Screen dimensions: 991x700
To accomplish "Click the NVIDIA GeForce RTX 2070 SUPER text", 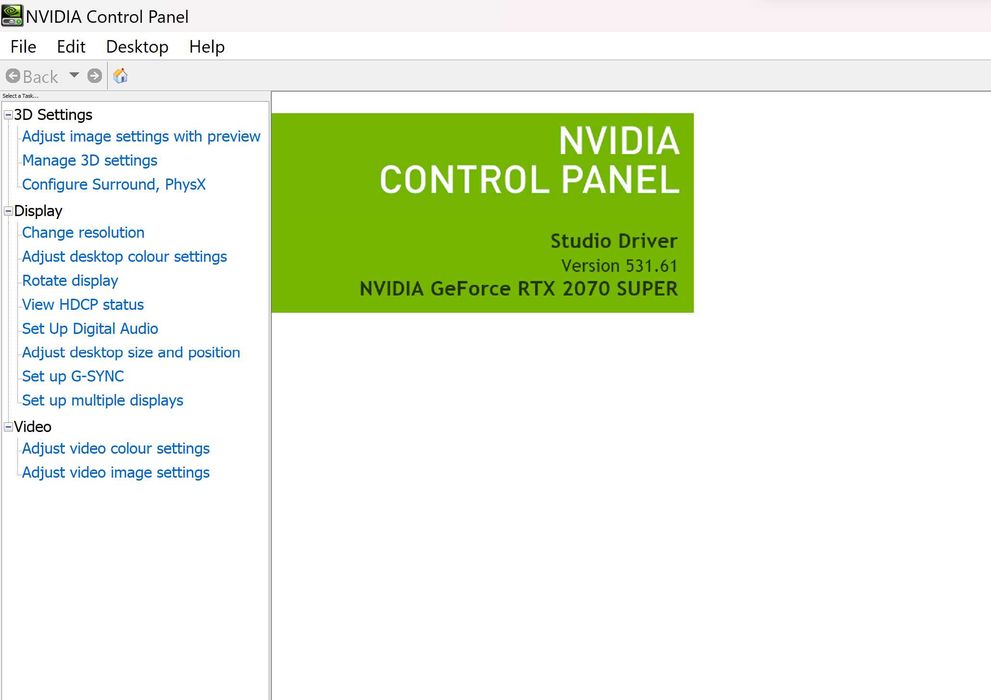I will (x=518, y=289).
